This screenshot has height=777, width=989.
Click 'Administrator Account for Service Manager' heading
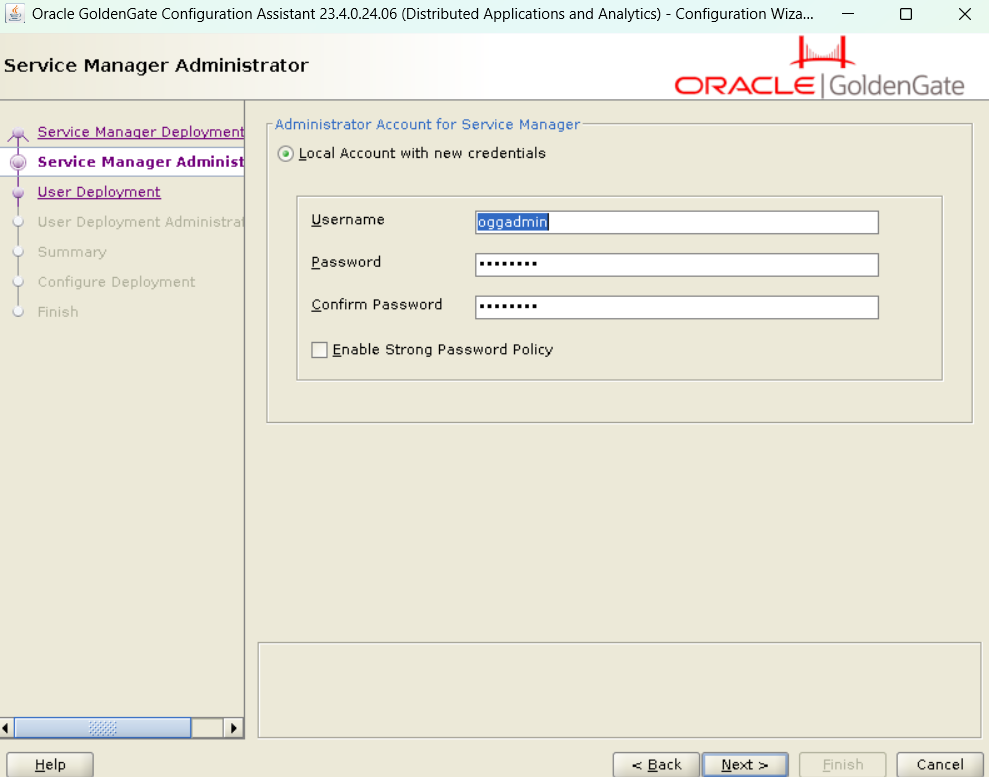click(x=427, y=125)
